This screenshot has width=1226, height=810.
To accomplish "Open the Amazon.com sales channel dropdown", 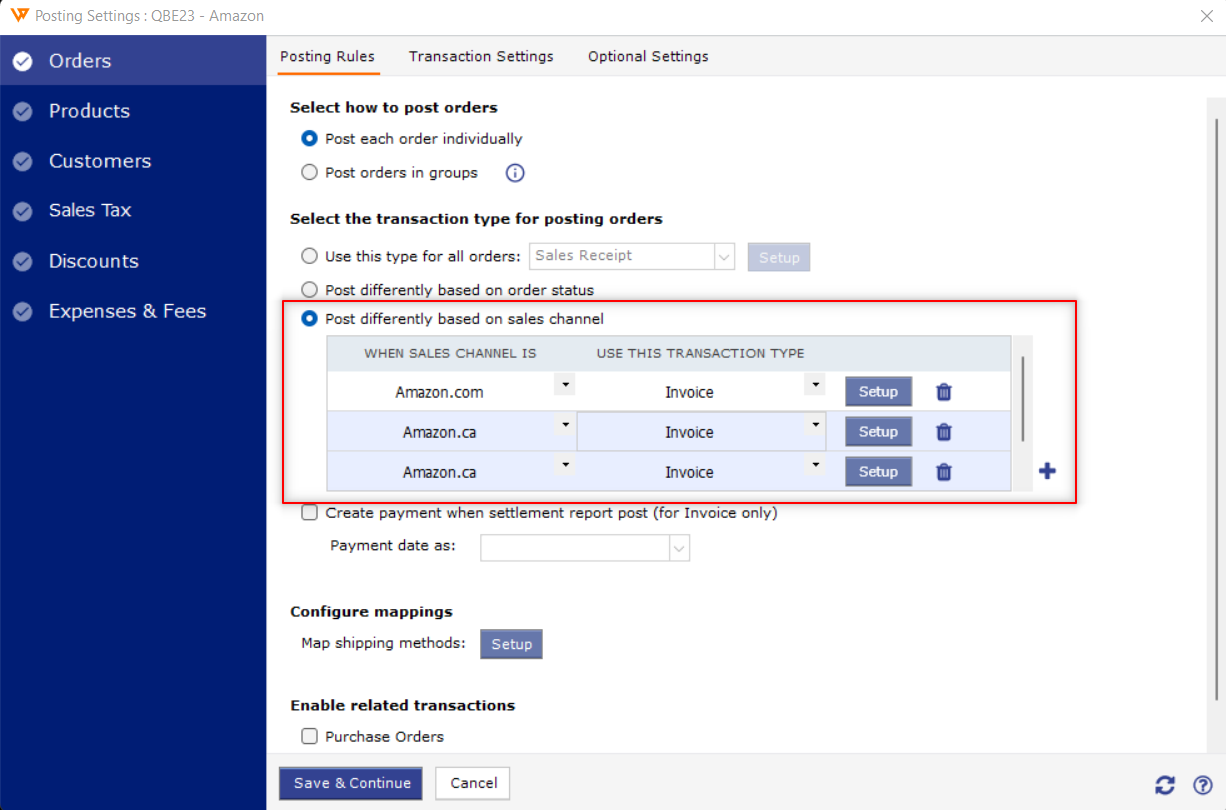I will (565, 384).
